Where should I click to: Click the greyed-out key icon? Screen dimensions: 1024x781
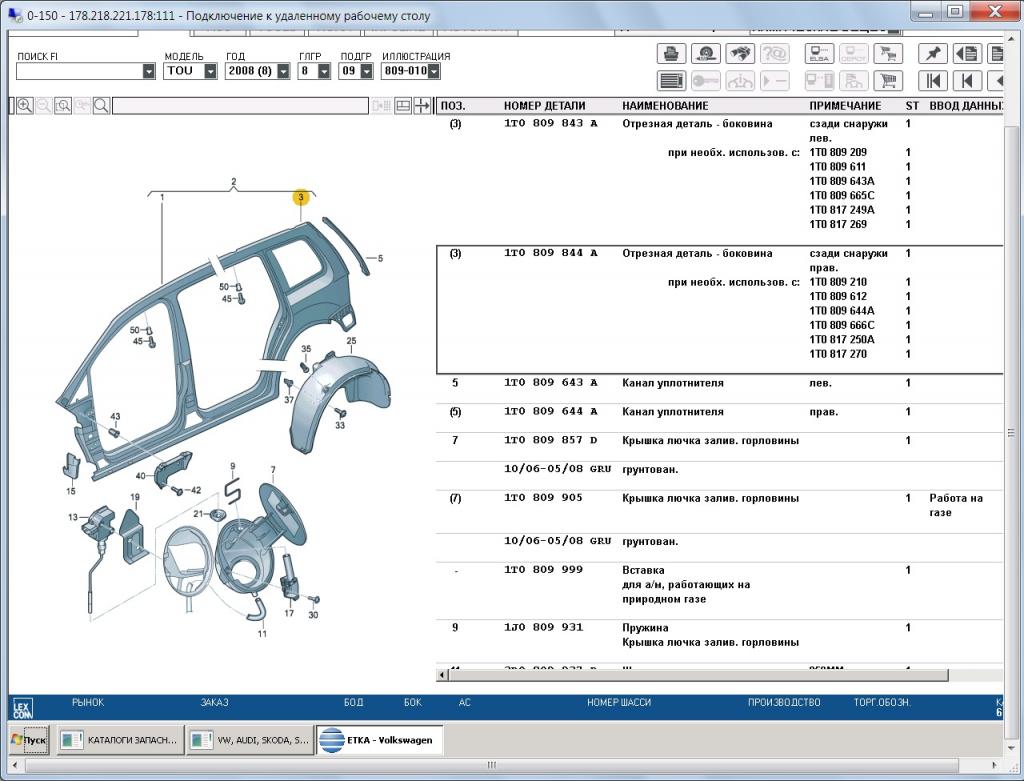click(x=705, y=80)
